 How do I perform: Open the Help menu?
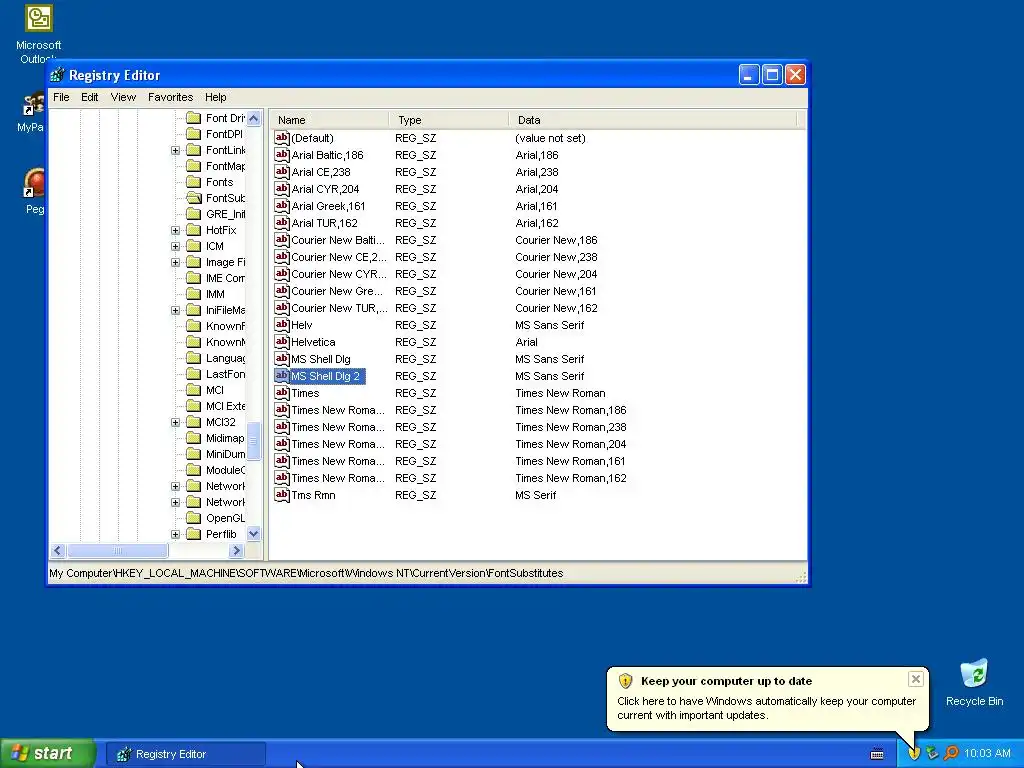tap(216, 97)
